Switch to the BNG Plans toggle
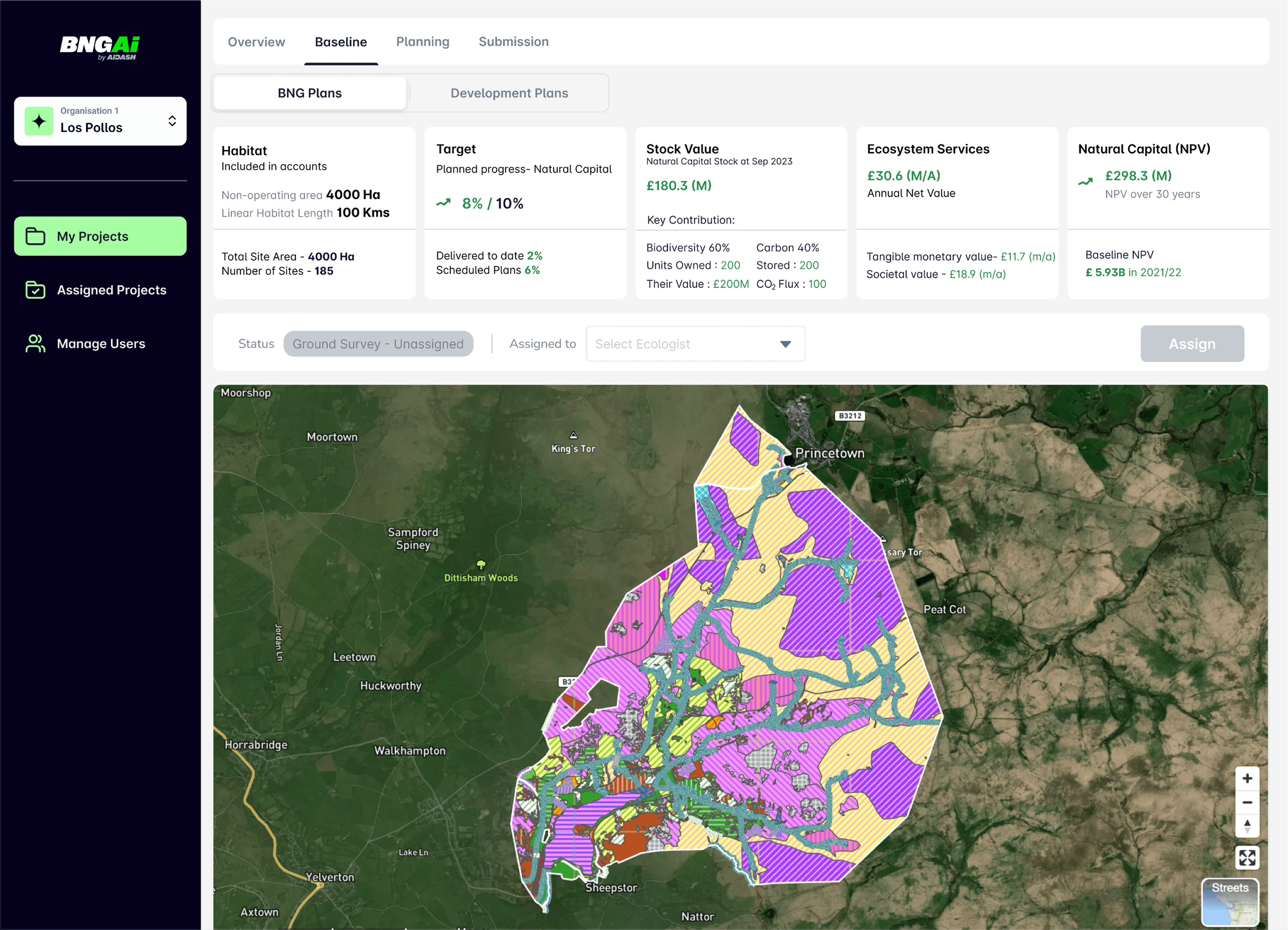The image size is (1288, 930). [310, 93]
